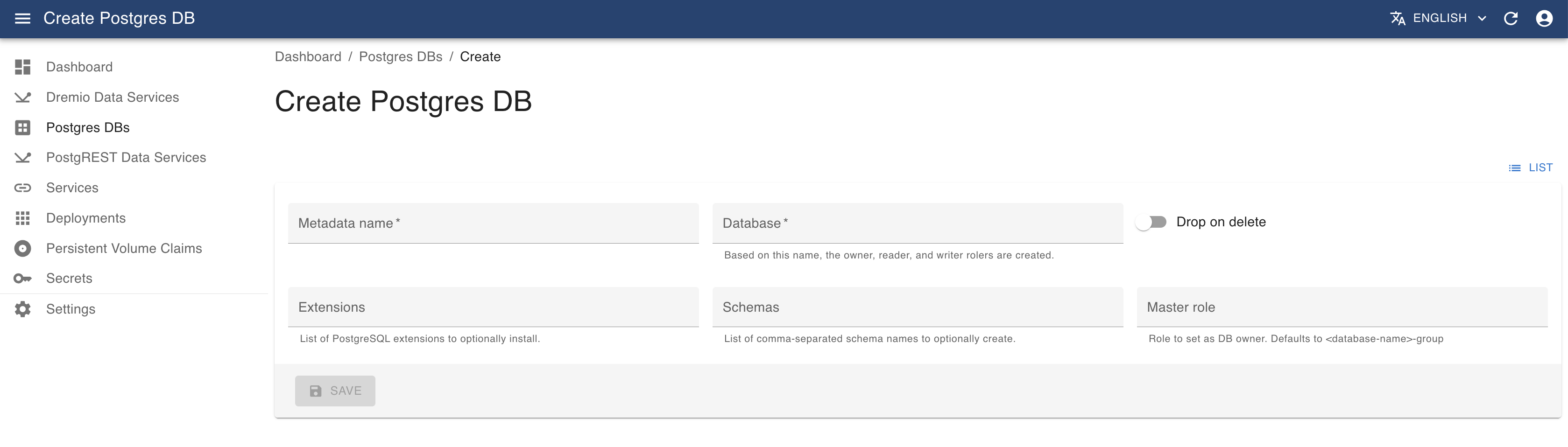This screenshot has width=1568, height=447.
Task: Click the Persistent Volume Claims disc icon
Action: pos(22,248)
